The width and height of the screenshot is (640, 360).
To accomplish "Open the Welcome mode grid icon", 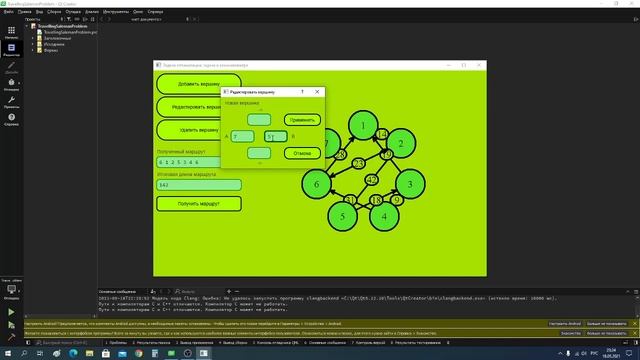I will tap(11, 31).
